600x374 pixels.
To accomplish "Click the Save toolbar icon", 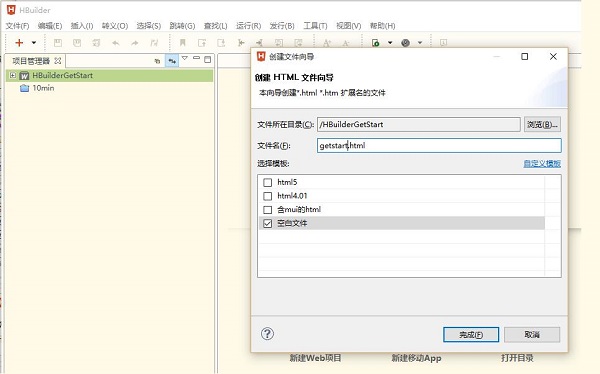I will [x=58, y=42].
